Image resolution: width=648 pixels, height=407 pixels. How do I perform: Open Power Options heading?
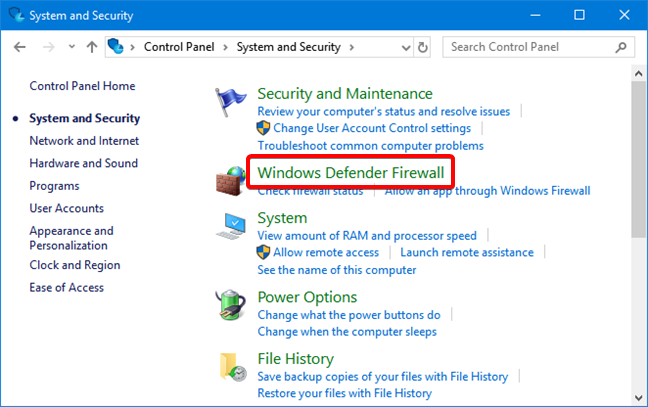coord(307,297)
